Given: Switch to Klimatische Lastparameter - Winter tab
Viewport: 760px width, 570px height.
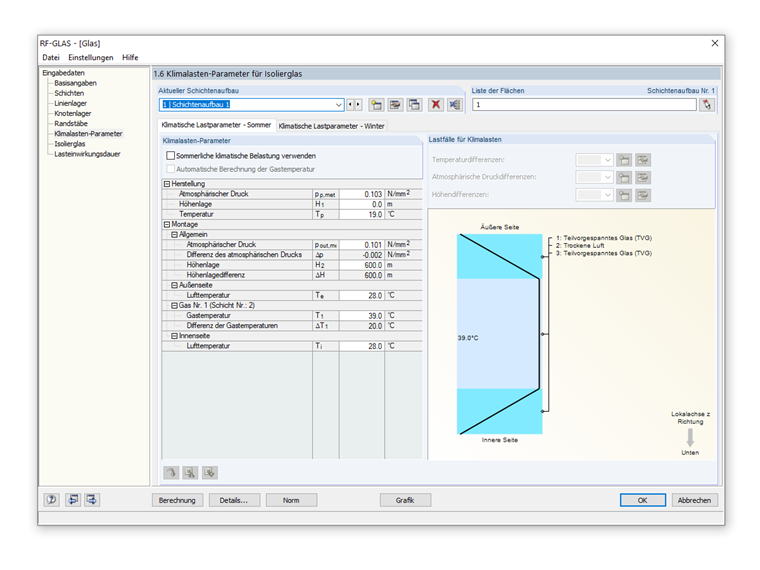Looking at the screenshot, I should coord(332,126).
